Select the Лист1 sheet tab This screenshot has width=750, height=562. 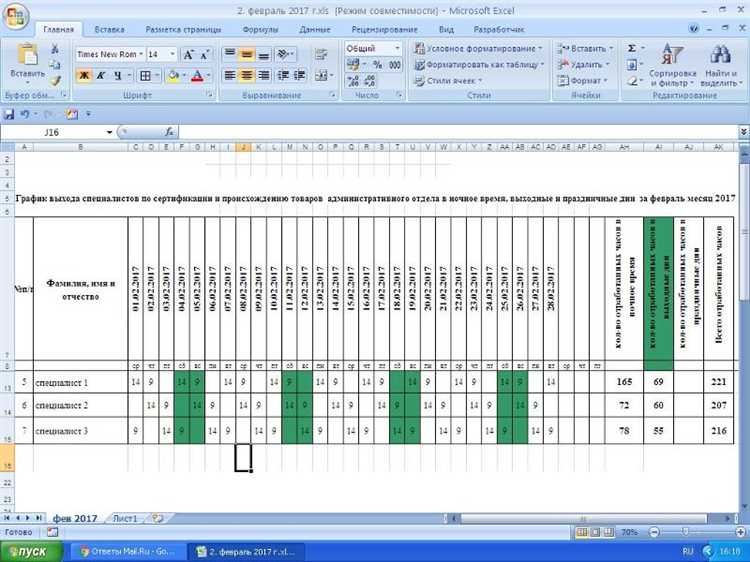click(124, 518)
